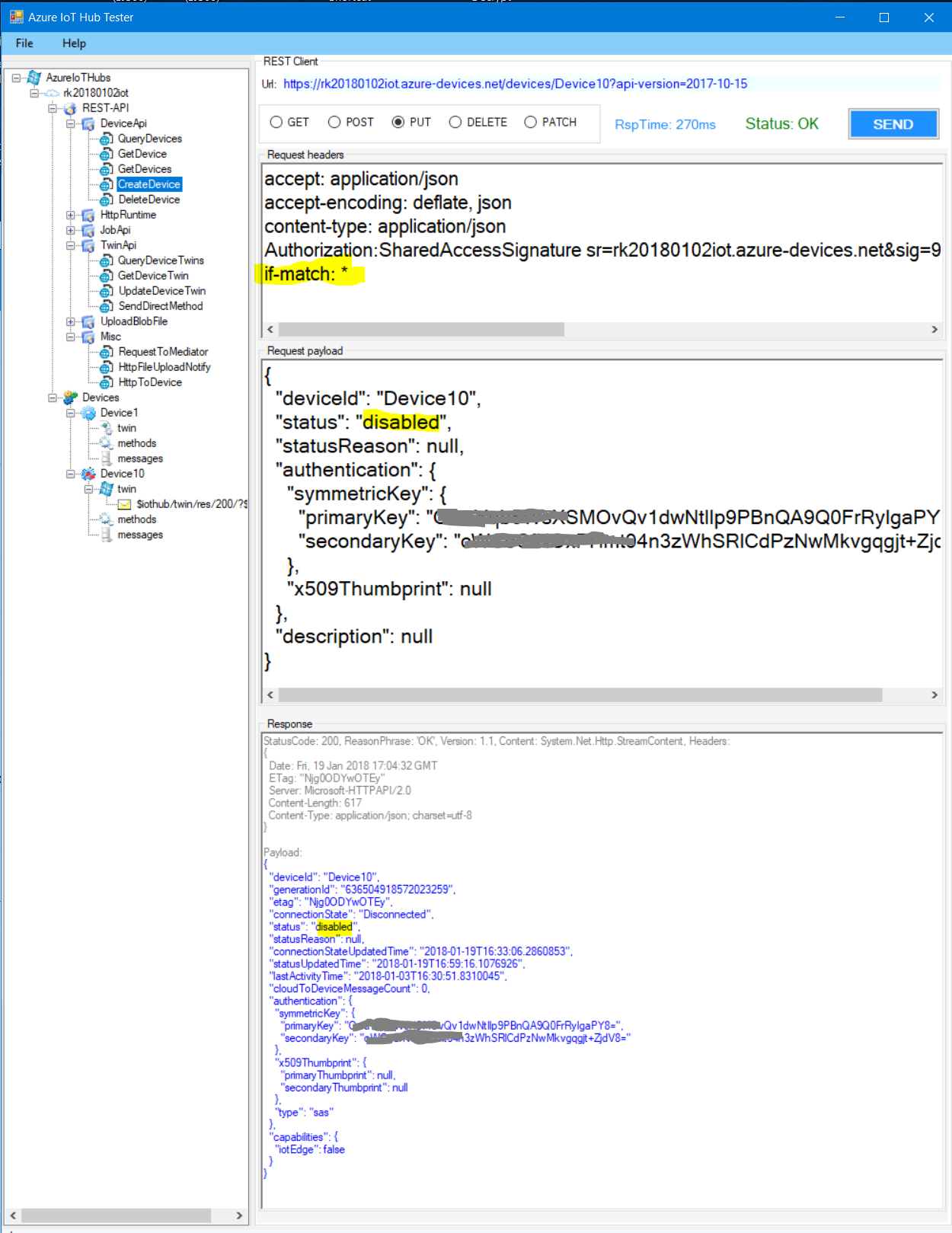
Task: Click the UploadBlobFile folder icon
Action: [x=88, y=321]
